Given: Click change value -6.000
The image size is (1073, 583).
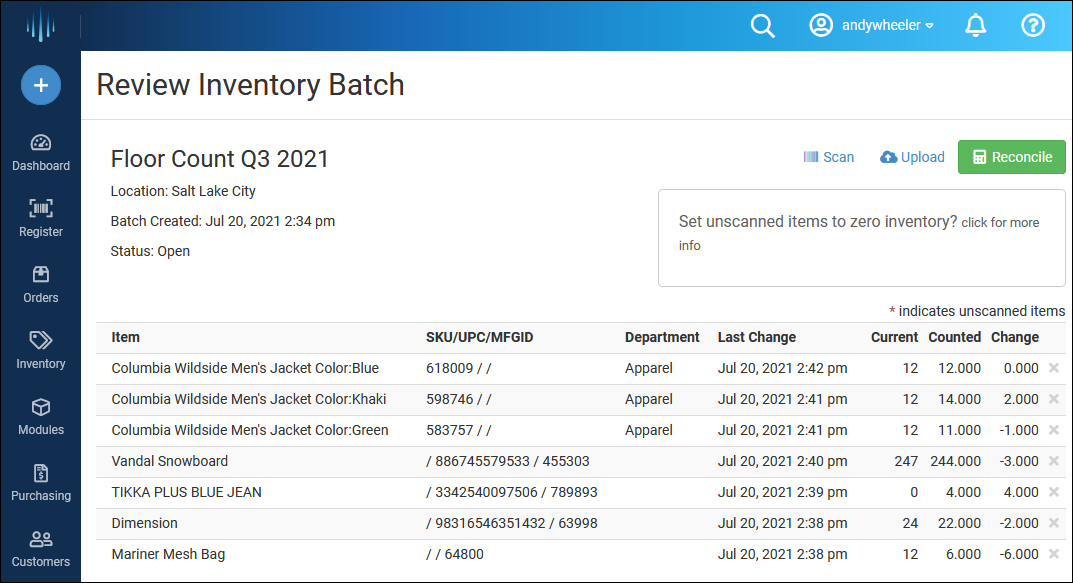Looking at the screenshot, I should tap(1019, 554).
